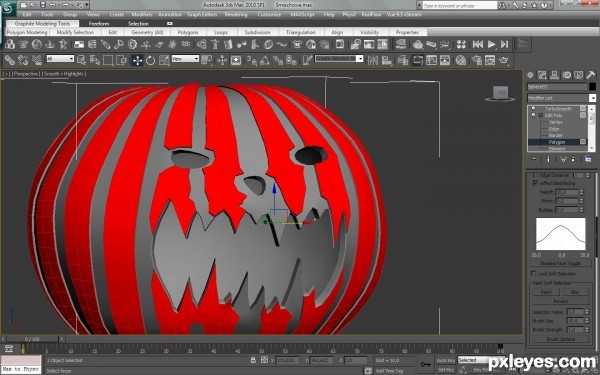The image size is (600, 375).
Task: Switch to the Display command panel tab
Action: (x=579, y=75)
